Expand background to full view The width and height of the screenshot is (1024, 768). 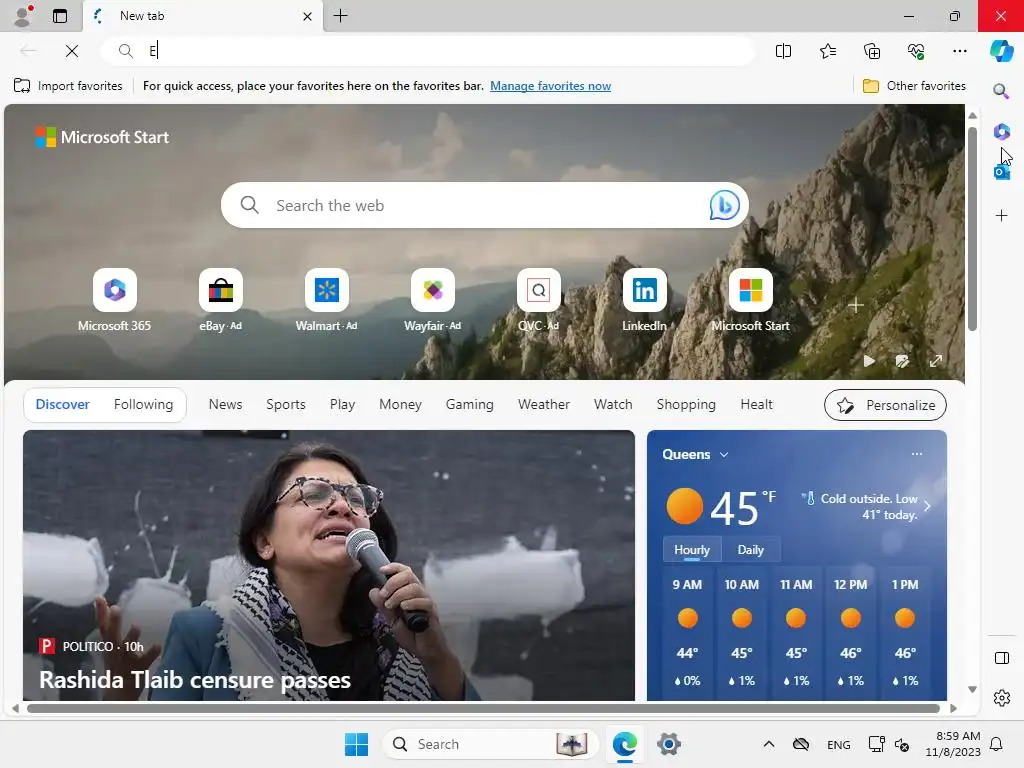tap(936, 360)
